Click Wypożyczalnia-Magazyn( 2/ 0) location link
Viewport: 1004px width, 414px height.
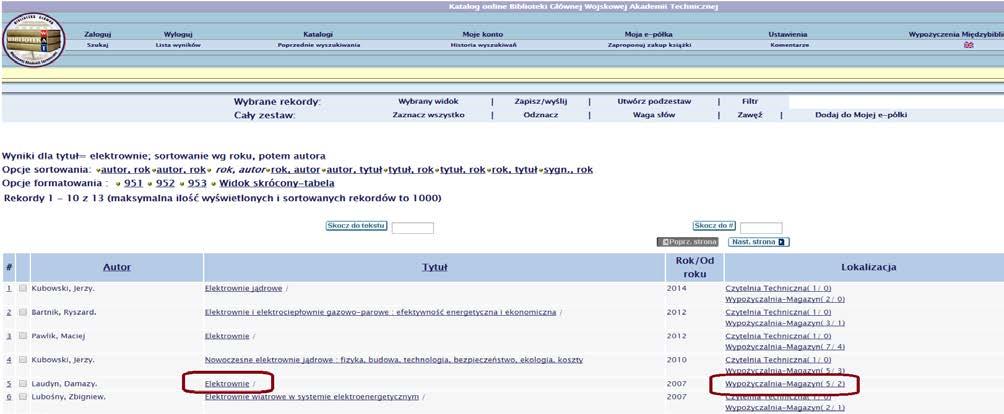click(x=785, y=299)
